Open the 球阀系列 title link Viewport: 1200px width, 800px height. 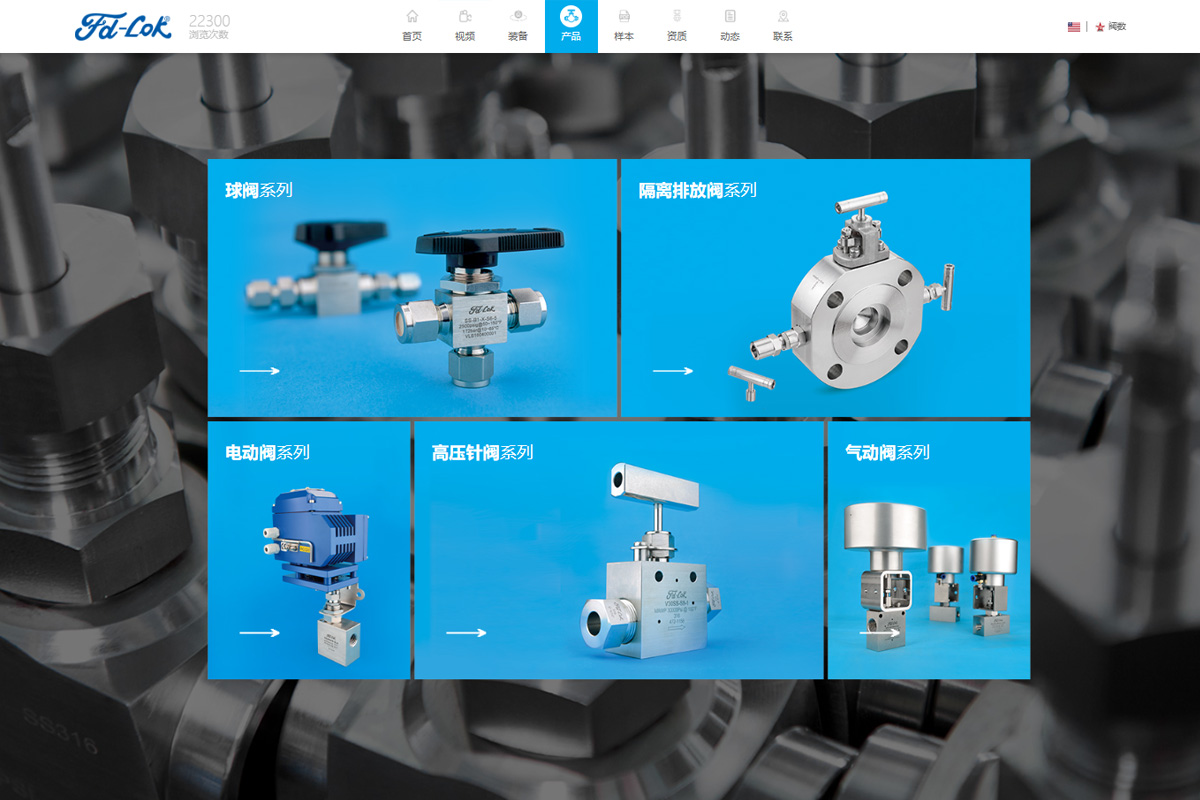click(x=259, y=190)
